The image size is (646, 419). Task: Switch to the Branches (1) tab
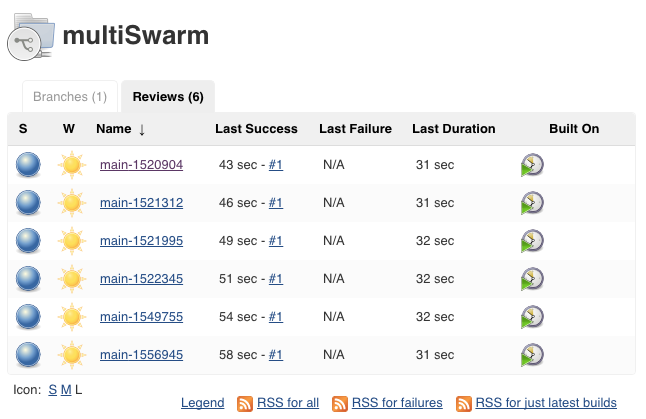(70, 96)
